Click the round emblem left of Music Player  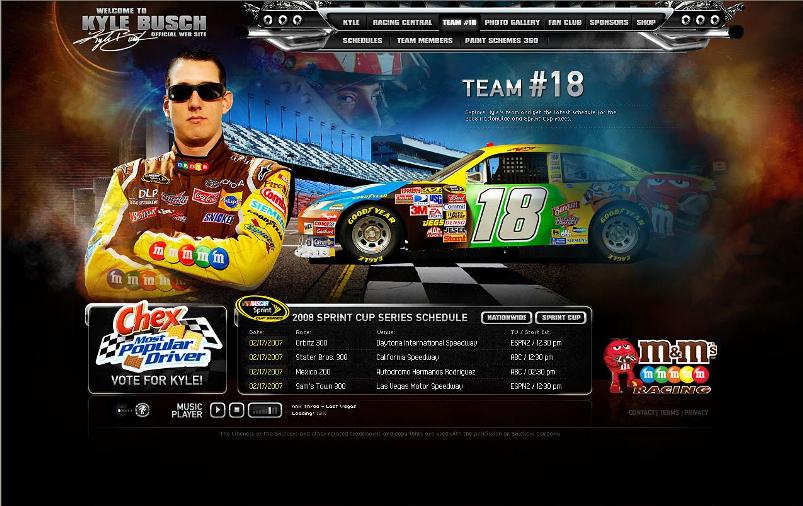[x=142, y=410]
